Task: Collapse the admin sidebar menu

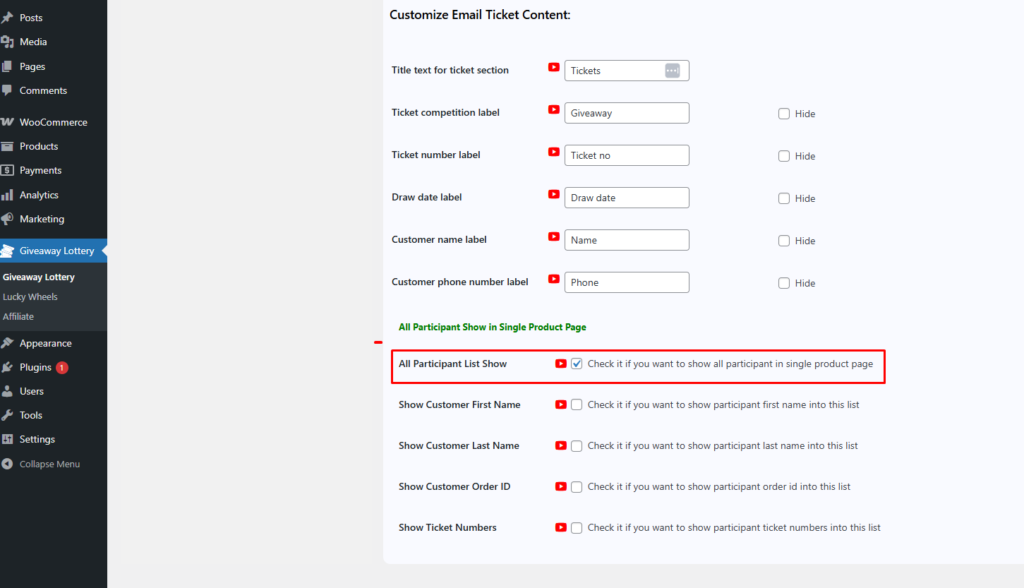Action: click(48, 464)
